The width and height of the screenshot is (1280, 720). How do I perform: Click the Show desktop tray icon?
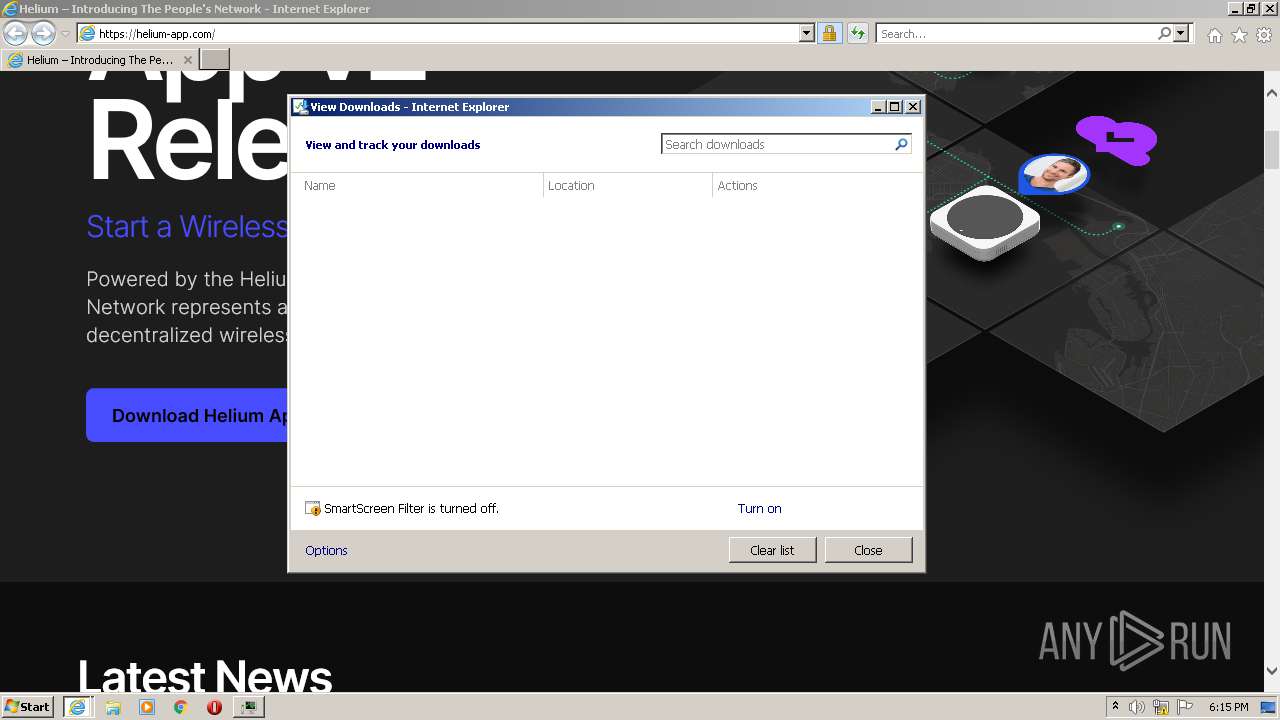click(x=1268, y=707)
